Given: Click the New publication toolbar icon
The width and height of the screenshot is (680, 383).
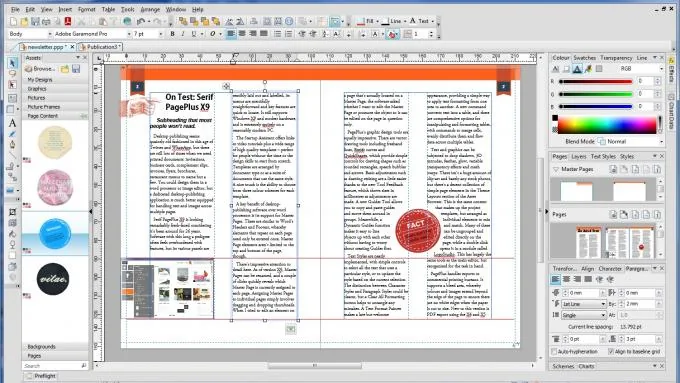Looking at the screenshot, I should (13, 21).
